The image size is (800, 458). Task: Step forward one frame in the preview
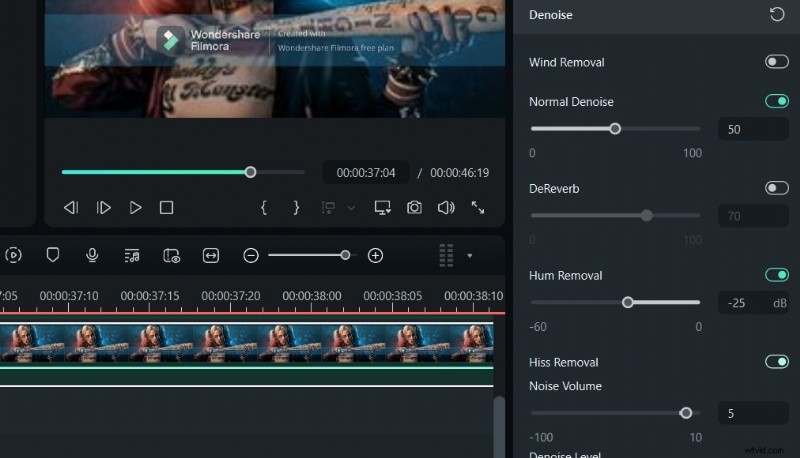click(x=104, y=208)
